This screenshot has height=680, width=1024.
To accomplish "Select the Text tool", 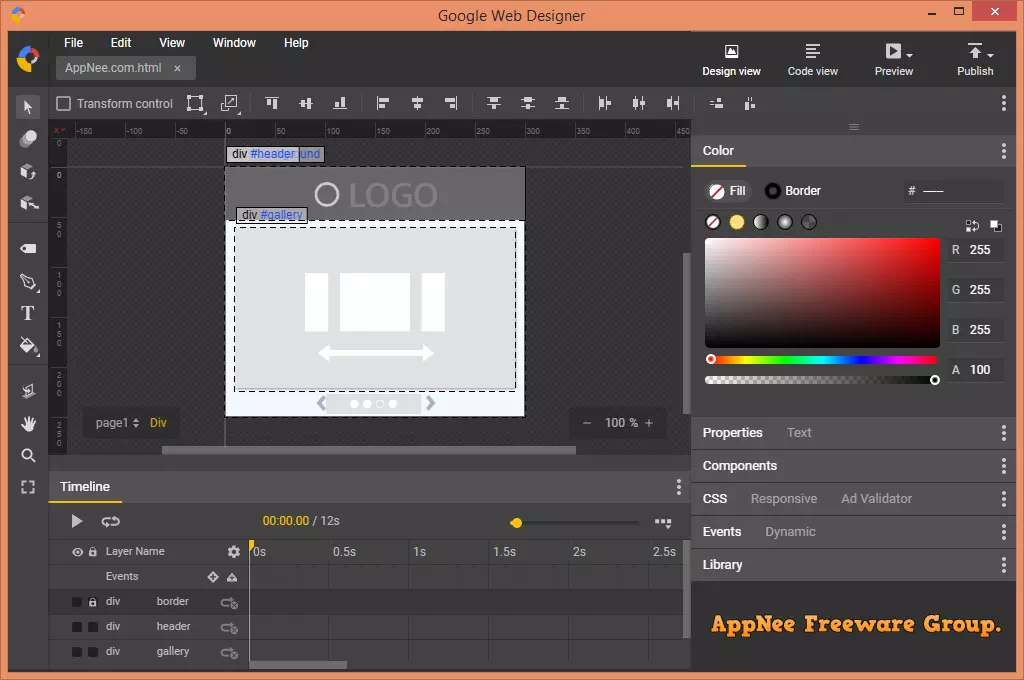I will [27, 314].
